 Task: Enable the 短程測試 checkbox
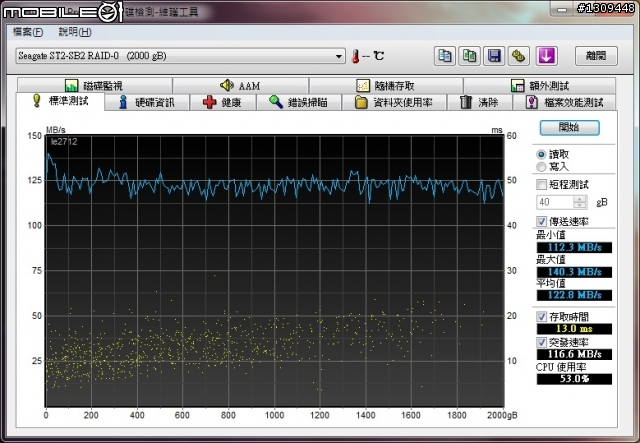coord(542,185)
